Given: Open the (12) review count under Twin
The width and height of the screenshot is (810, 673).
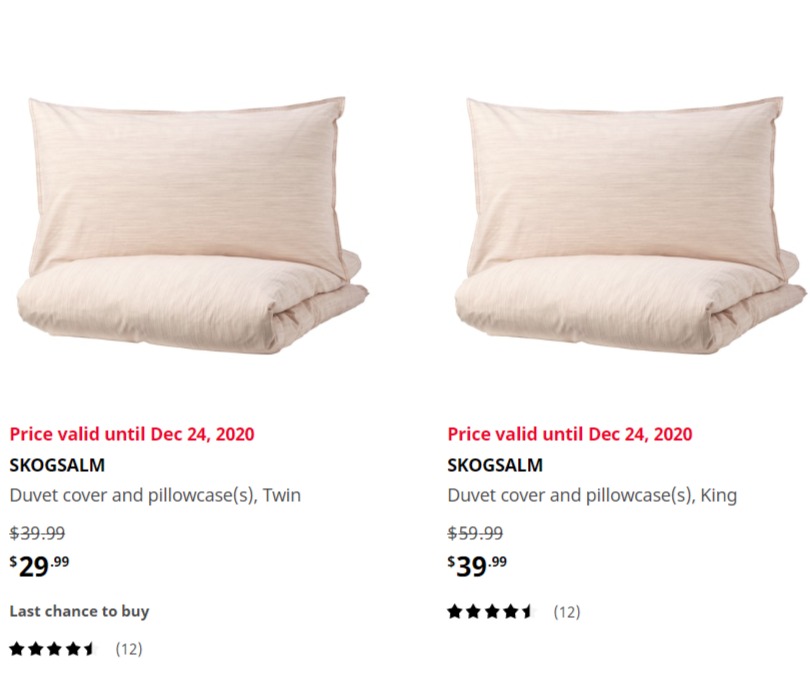Looking at the screenshot, I should coord(129,649).
